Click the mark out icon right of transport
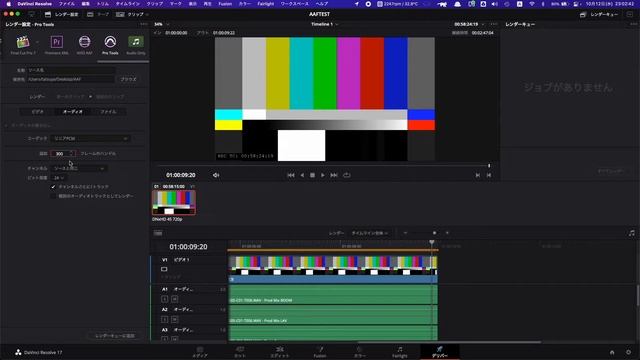Image resolution: width=640 pixels, height=360 pixels. point(489,175)
